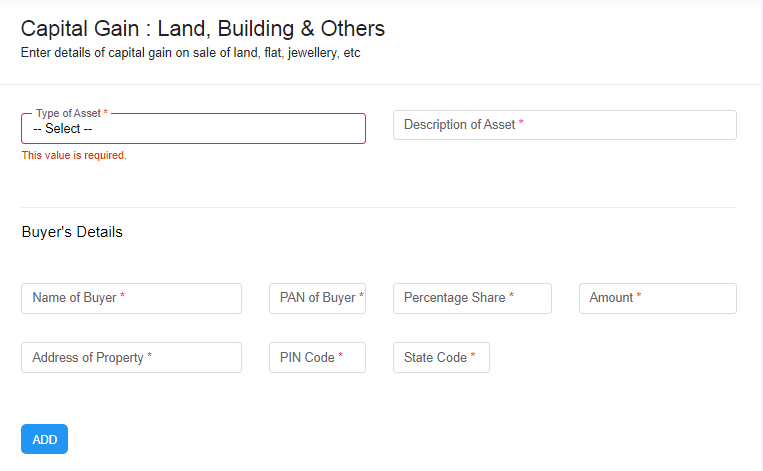Screen dimensions: 763x471
Task: Click the "-- Select --" placeholder text
Action: [x=62, y=129]
